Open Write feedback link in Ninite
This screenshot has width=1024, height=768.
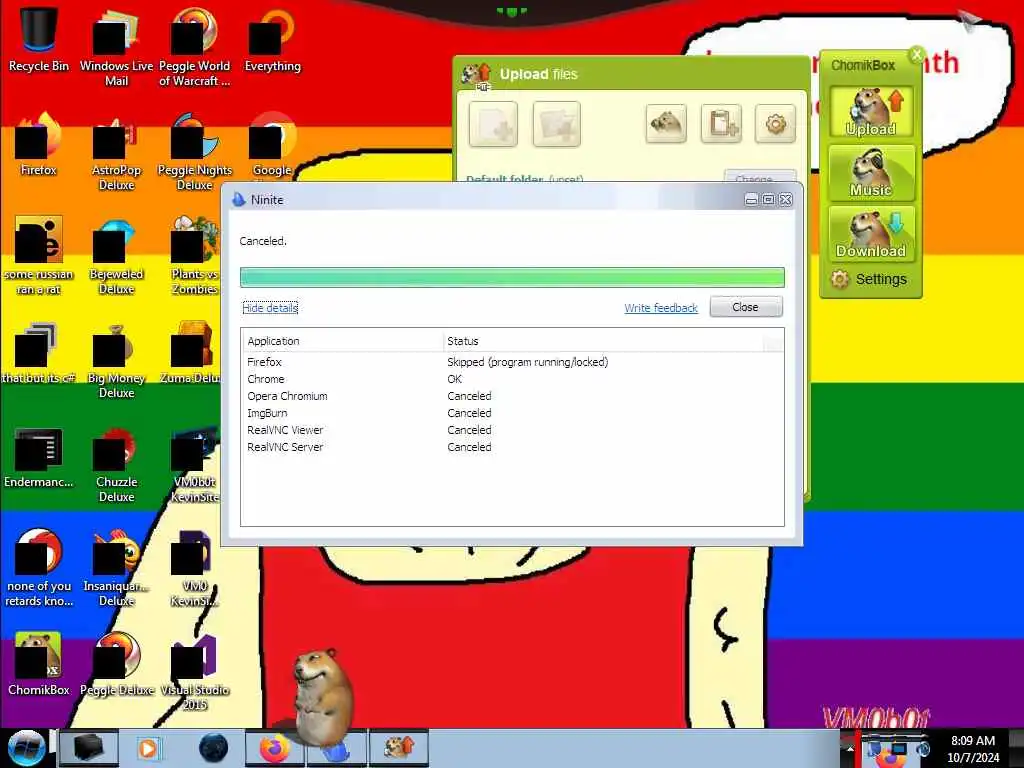pyautogui.click(x=661, y=308)
